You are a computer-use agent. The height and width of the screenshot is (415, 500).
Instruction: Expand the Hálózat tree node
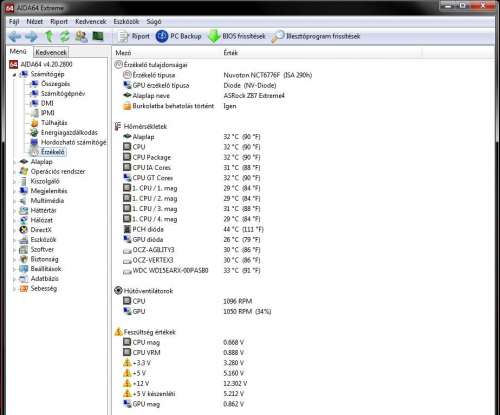coord(14,220)
